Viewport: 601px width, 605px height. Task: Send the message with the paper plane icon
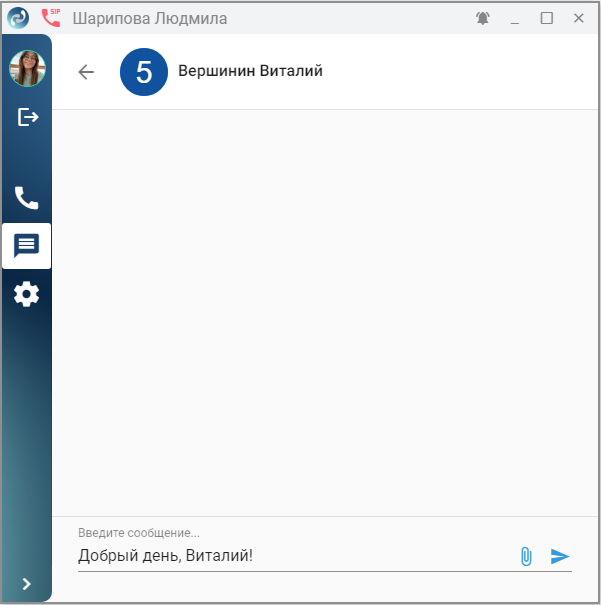click(x=560, y=556)
